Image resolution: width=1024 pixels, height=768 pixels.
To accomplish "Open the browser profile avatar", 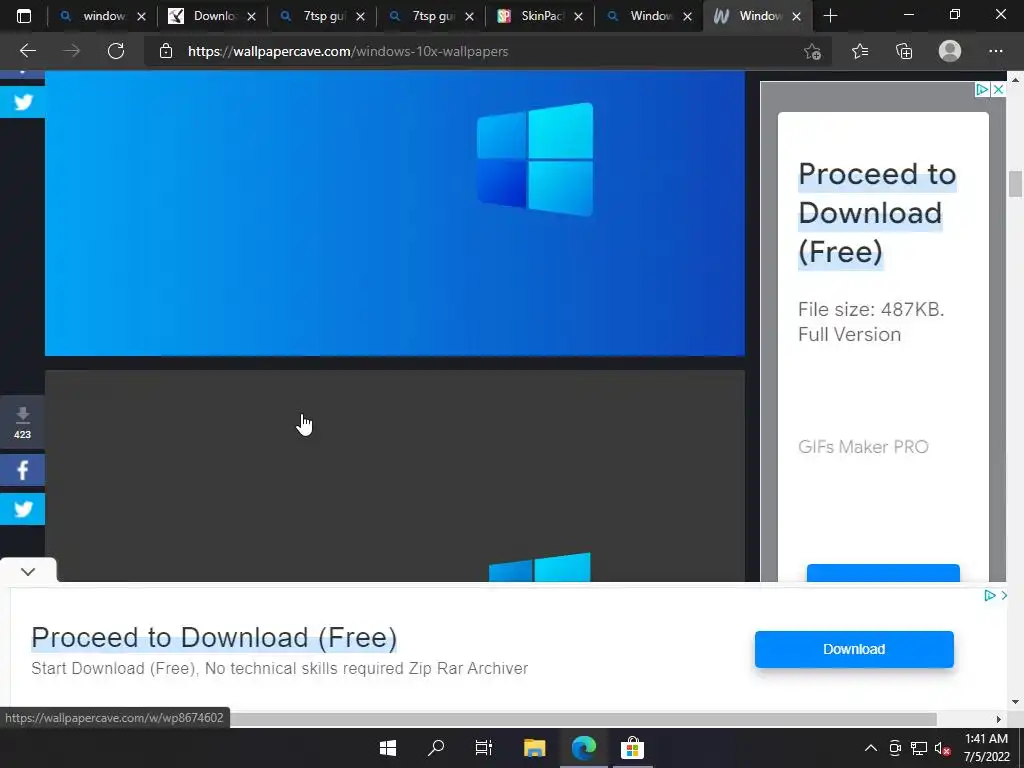I will click(950, 51).
